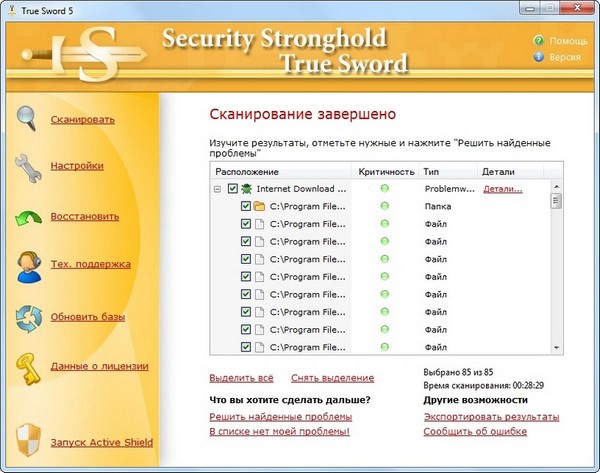The height and width of the screenshot is (473, 600).
Task: Collapse the Internet Download tree node
Action: coord(217,188)
